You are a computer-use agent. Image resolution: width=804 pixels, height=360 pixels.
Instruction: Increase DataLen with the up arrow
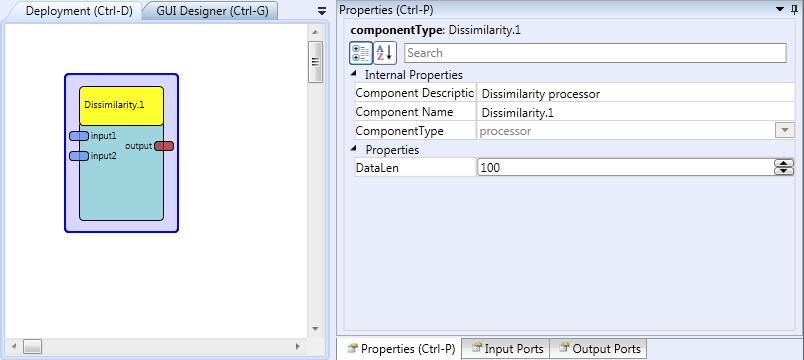(x=783, y=164)
